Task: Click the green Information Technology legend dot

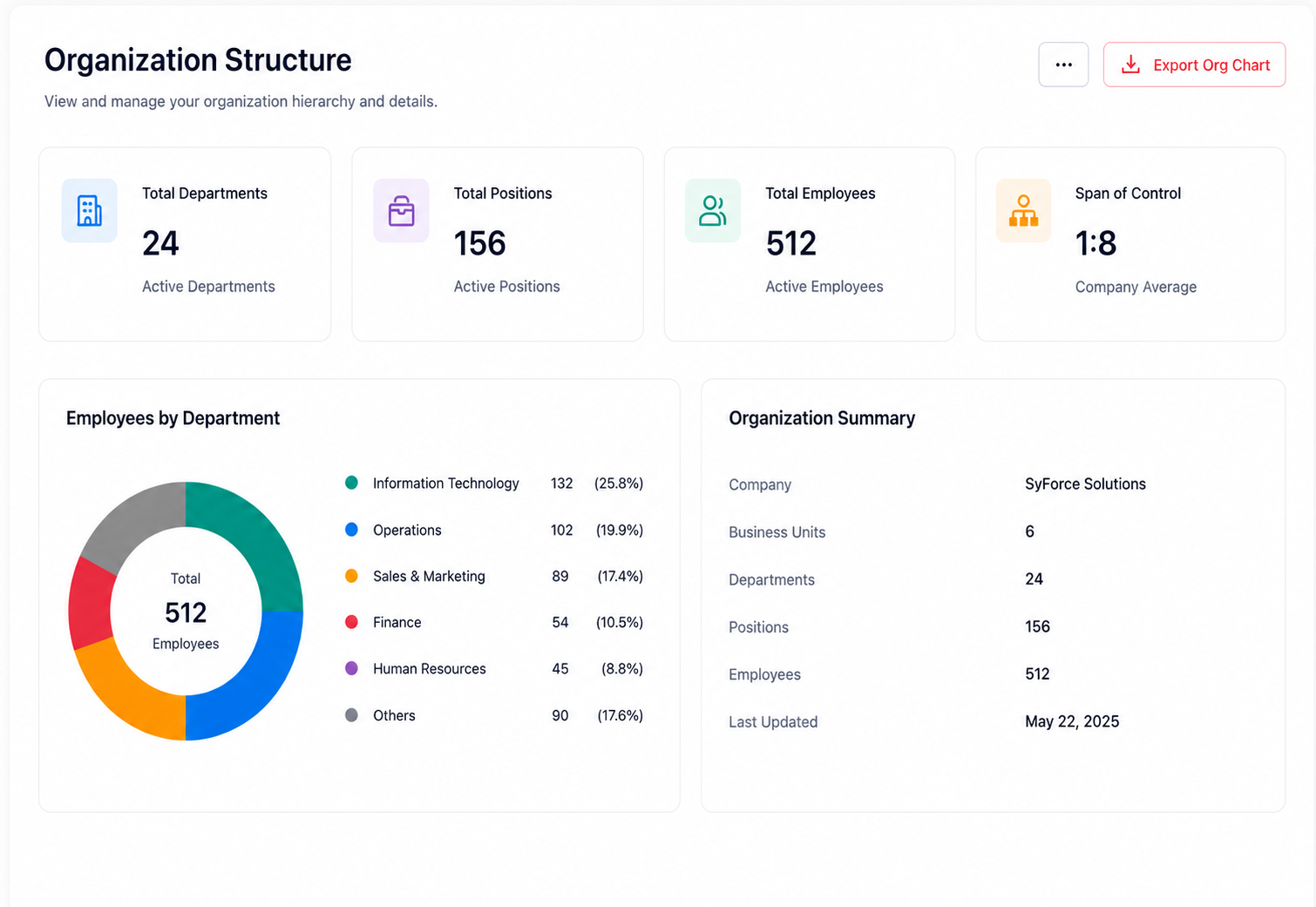Action: pyautogui.click(x=351, y=483)
